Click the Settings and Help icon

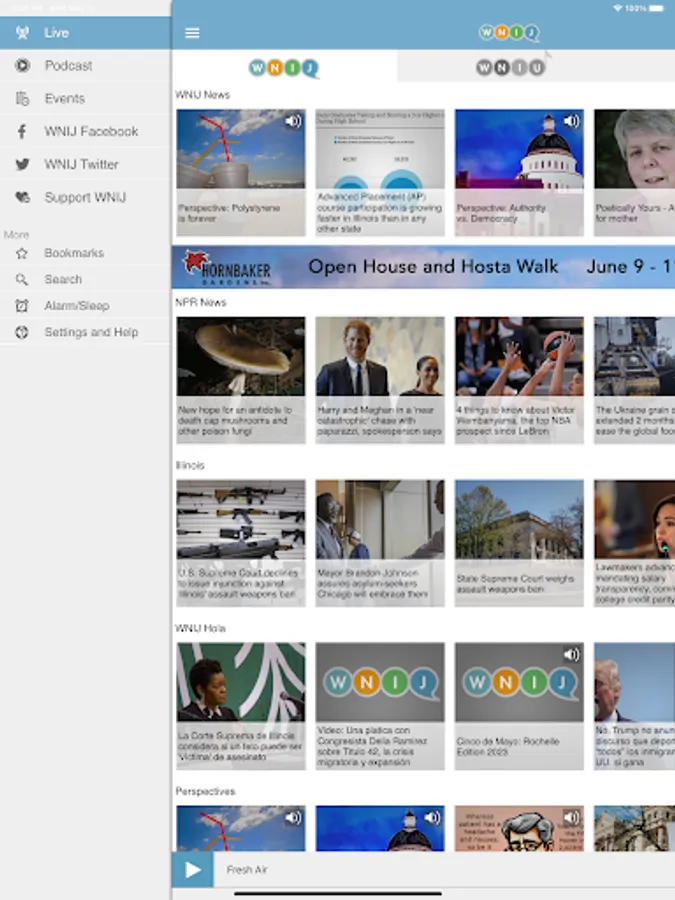[x=22, y=332]
